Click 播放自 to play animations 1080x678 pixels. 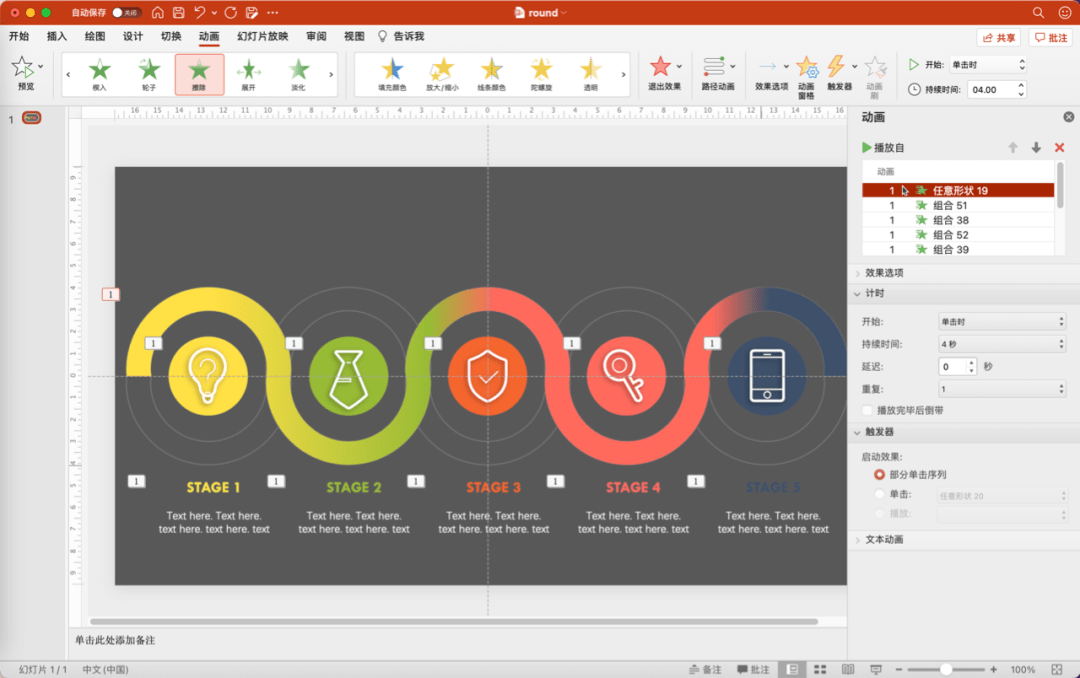pyautogui.click(x=883, y=147)
